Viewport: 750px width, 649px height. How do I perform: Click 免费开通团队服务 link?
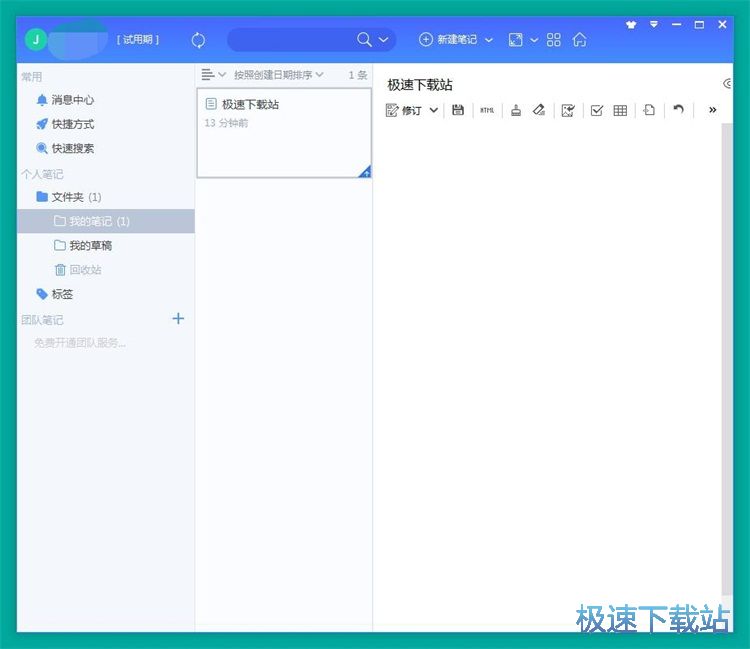[80, 343]
